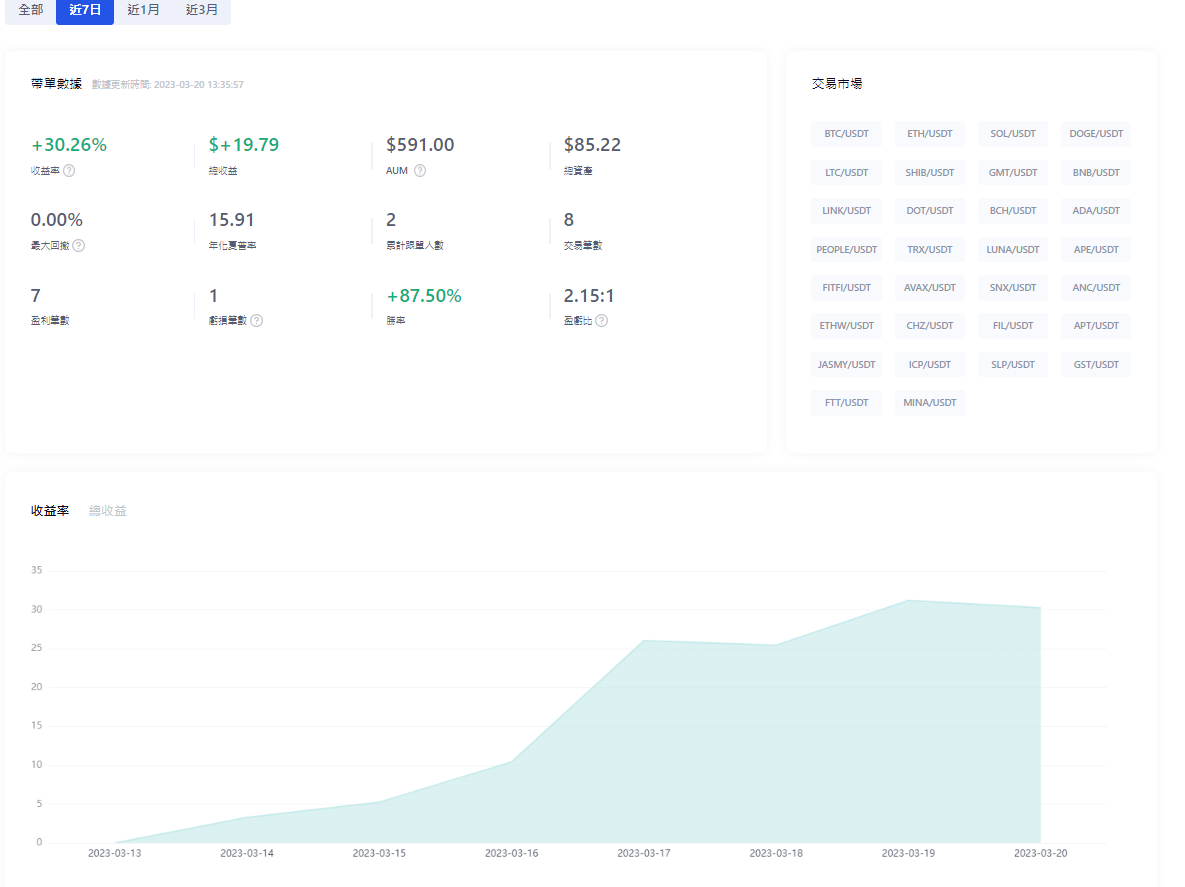Show the 盈虧比 explanation icon

[602, 321]
